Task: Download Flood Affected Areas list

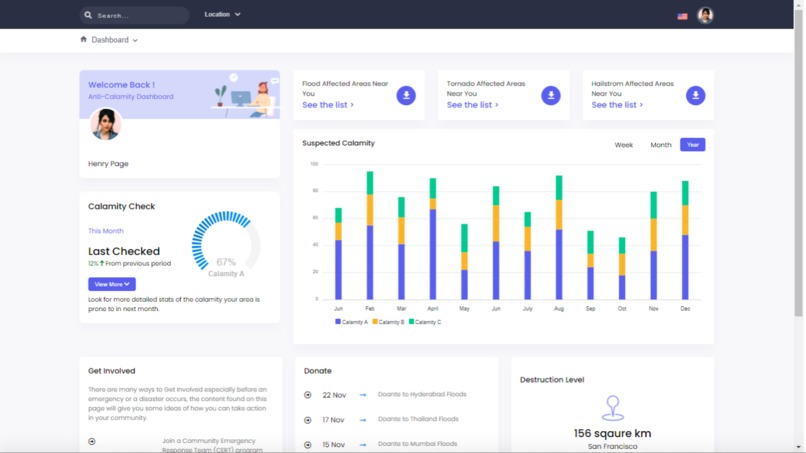Action: [406, 95]
